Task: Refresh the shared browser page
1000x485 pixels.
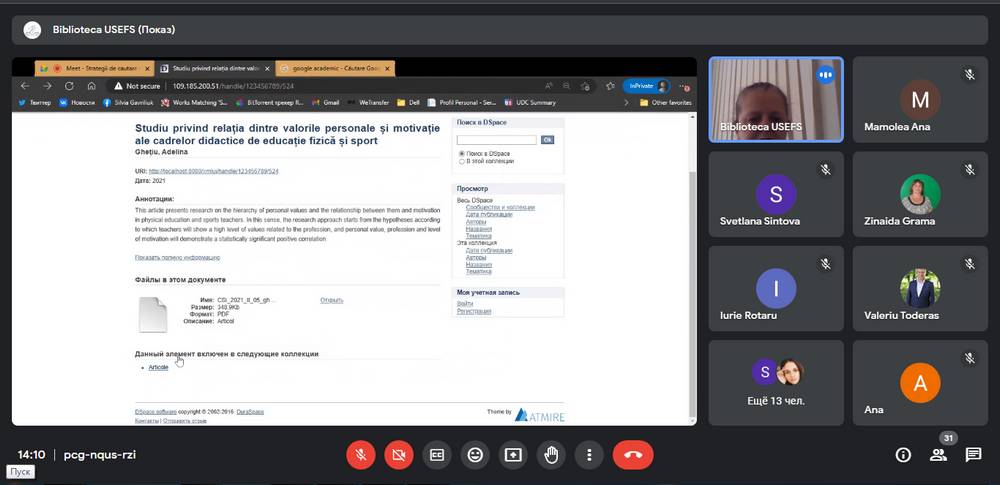Action: 69,86
